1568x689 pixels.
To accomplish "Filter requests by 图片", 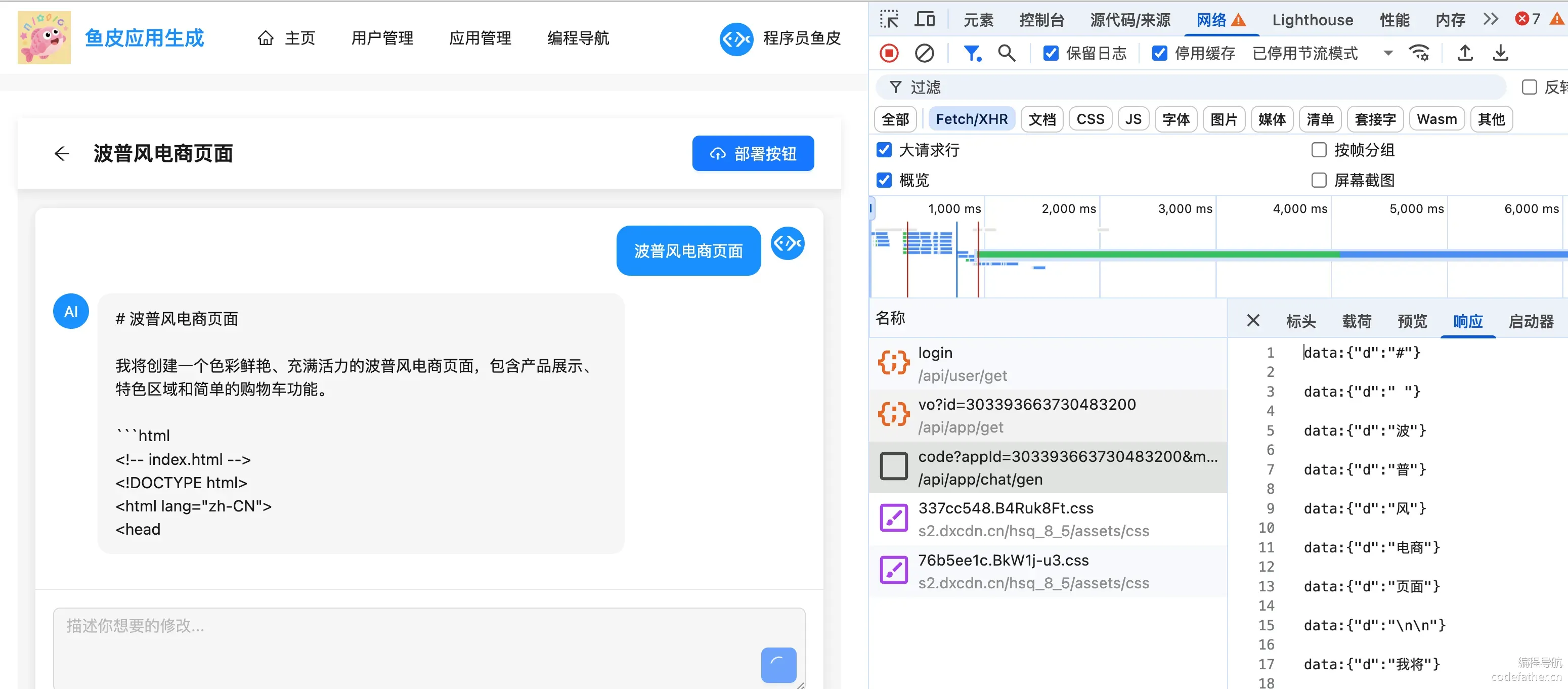I will 1224,119.
